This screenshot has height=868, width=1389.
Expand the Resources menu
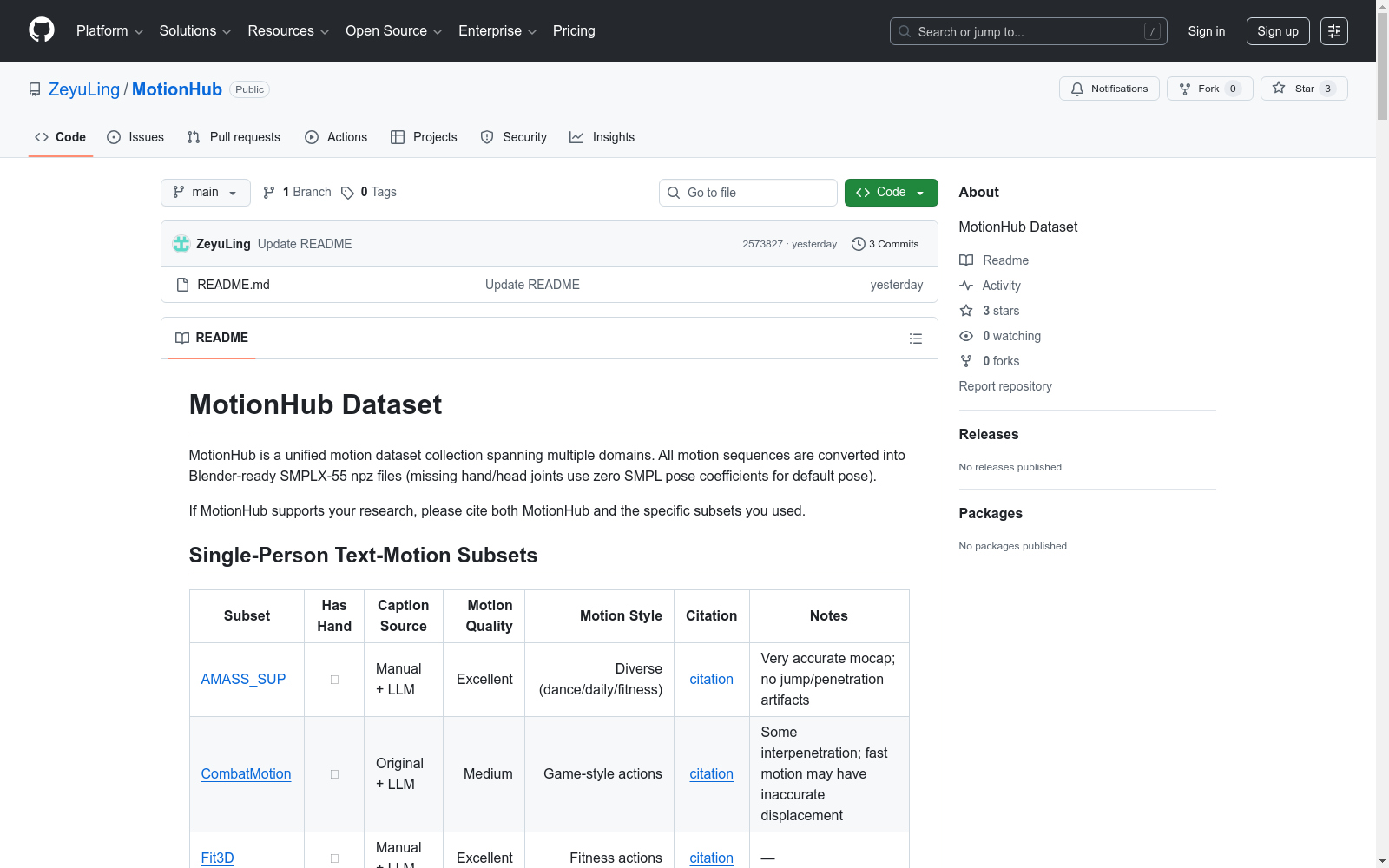coord(288,31)
